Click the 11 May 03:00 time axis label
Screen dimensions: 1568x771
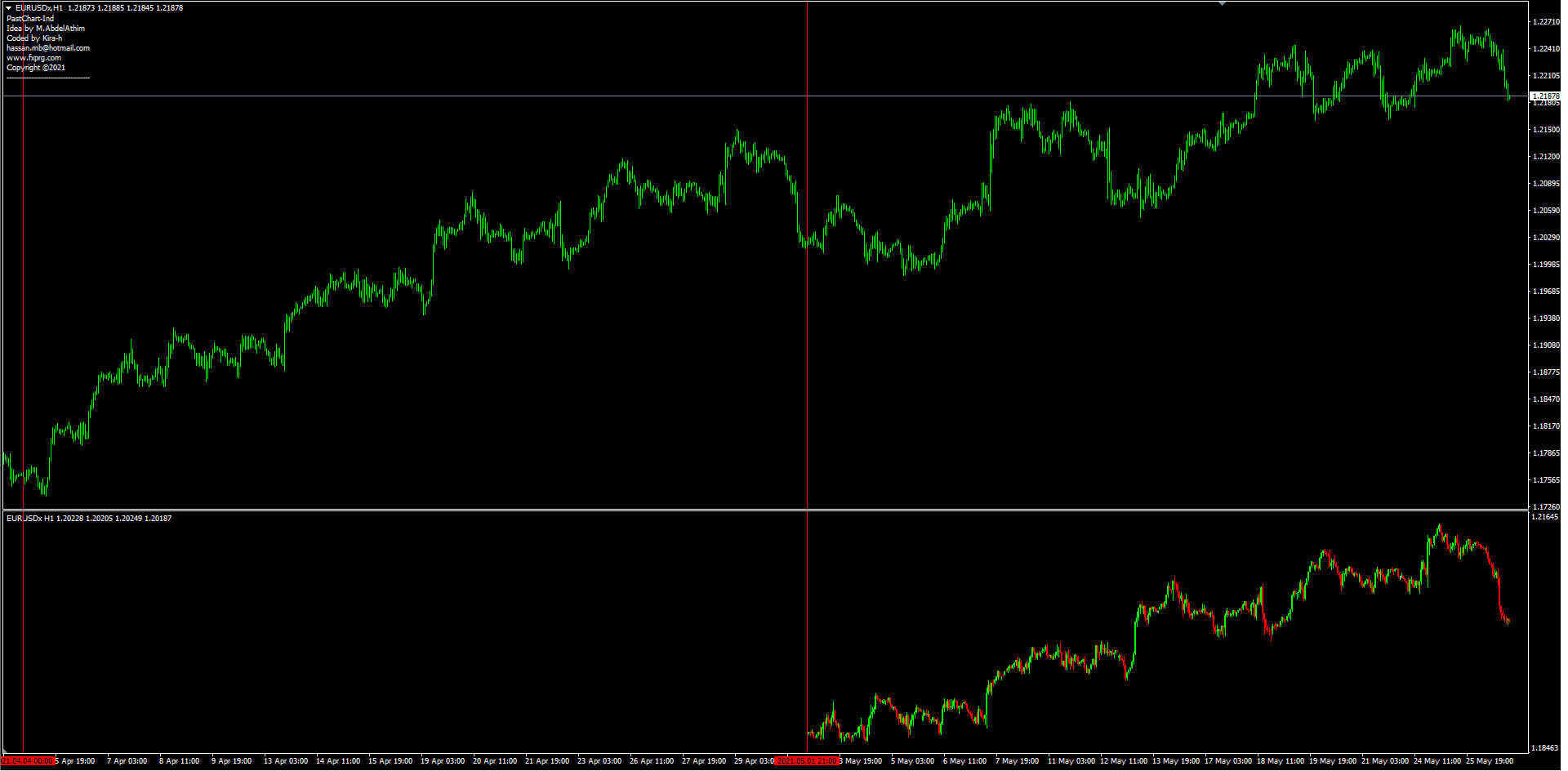tap(1071, 761)
